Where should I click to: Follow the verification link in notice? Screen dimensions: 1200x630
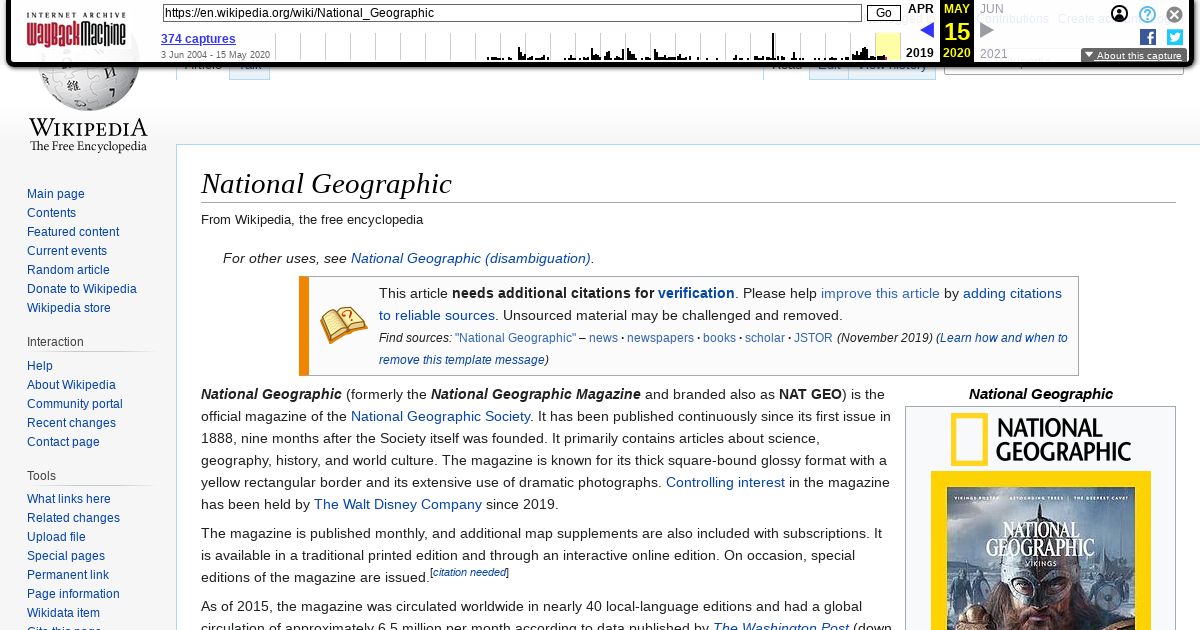696,293
